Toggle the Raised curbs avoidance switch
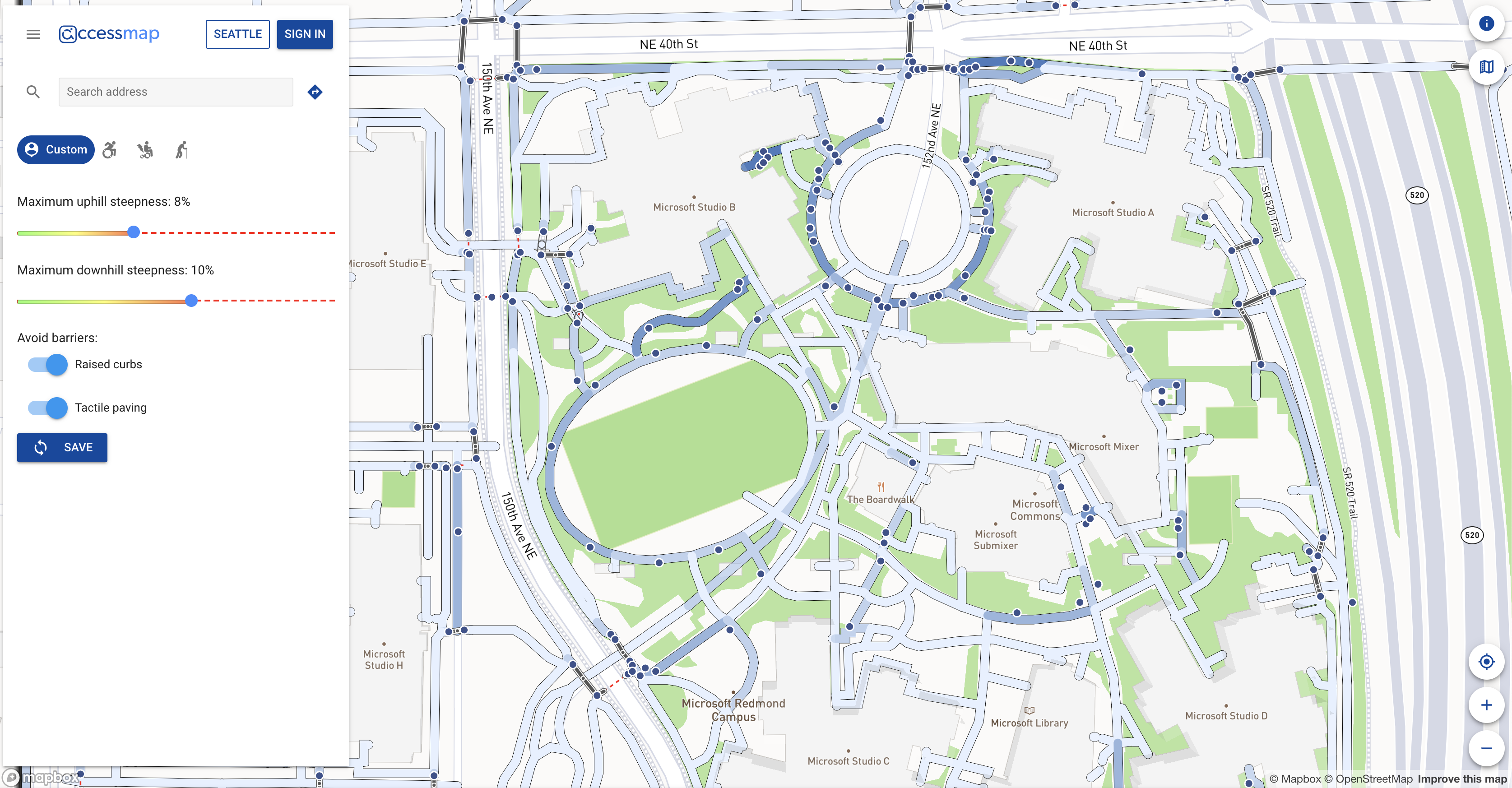The image size is (1512, 788). [x=51, y=364]
